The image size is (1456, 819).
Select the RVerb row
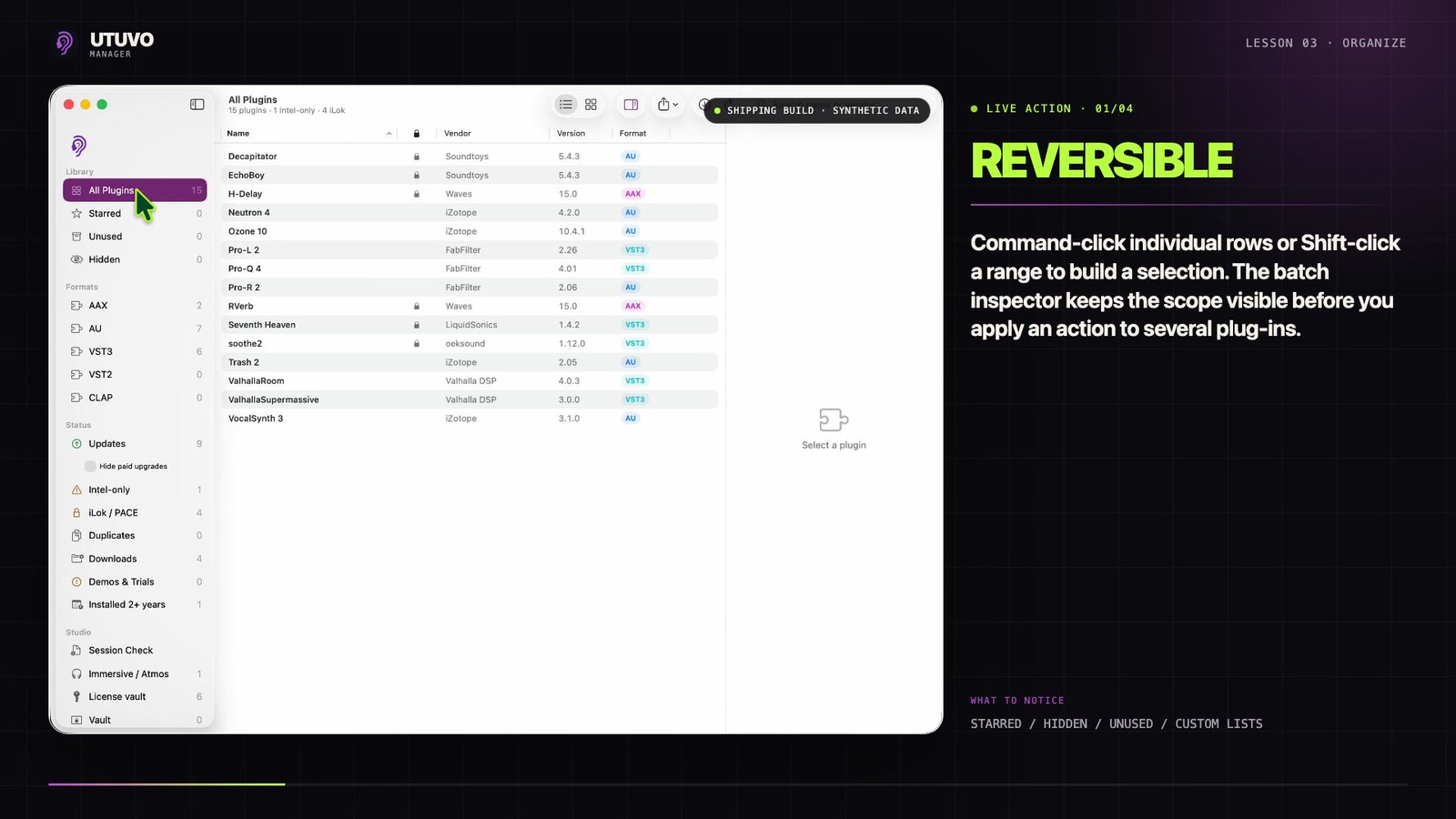pyautogui.click(x=470, y=306)
